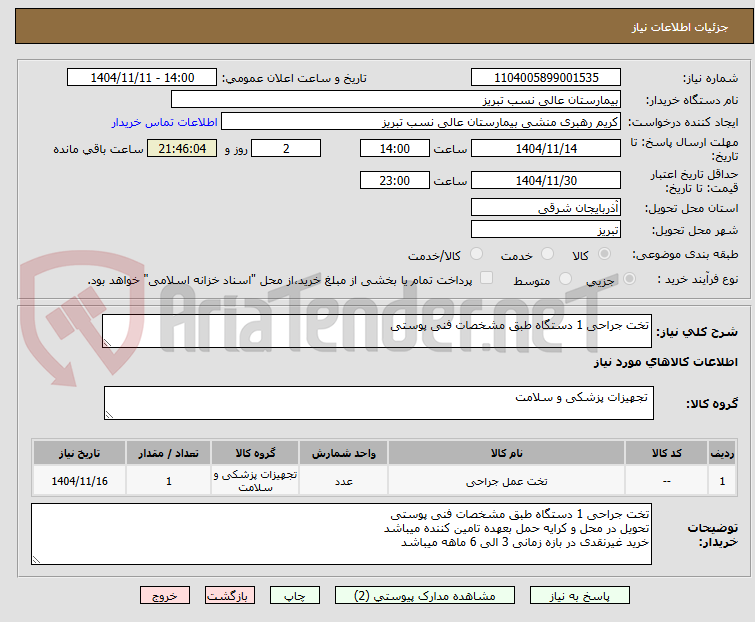Click the need number field 1104005899001535

[546, 78]
